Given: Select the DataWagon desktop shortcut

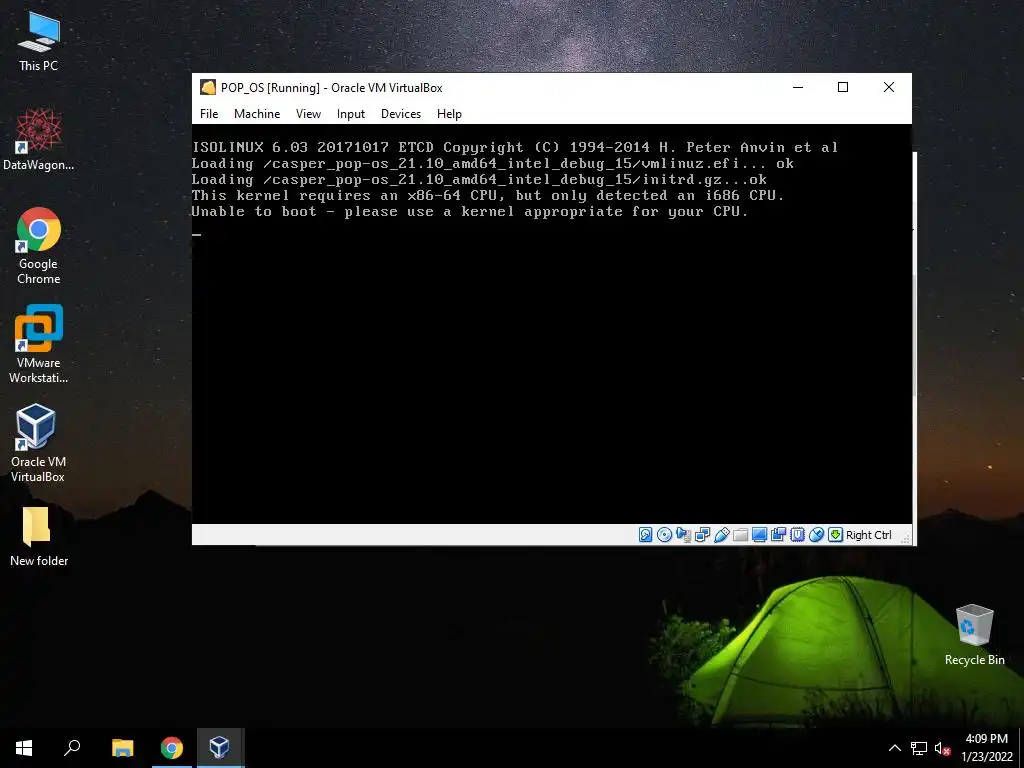Looking at the screenshot, I should pyautogui.click(x=39, y=140).
